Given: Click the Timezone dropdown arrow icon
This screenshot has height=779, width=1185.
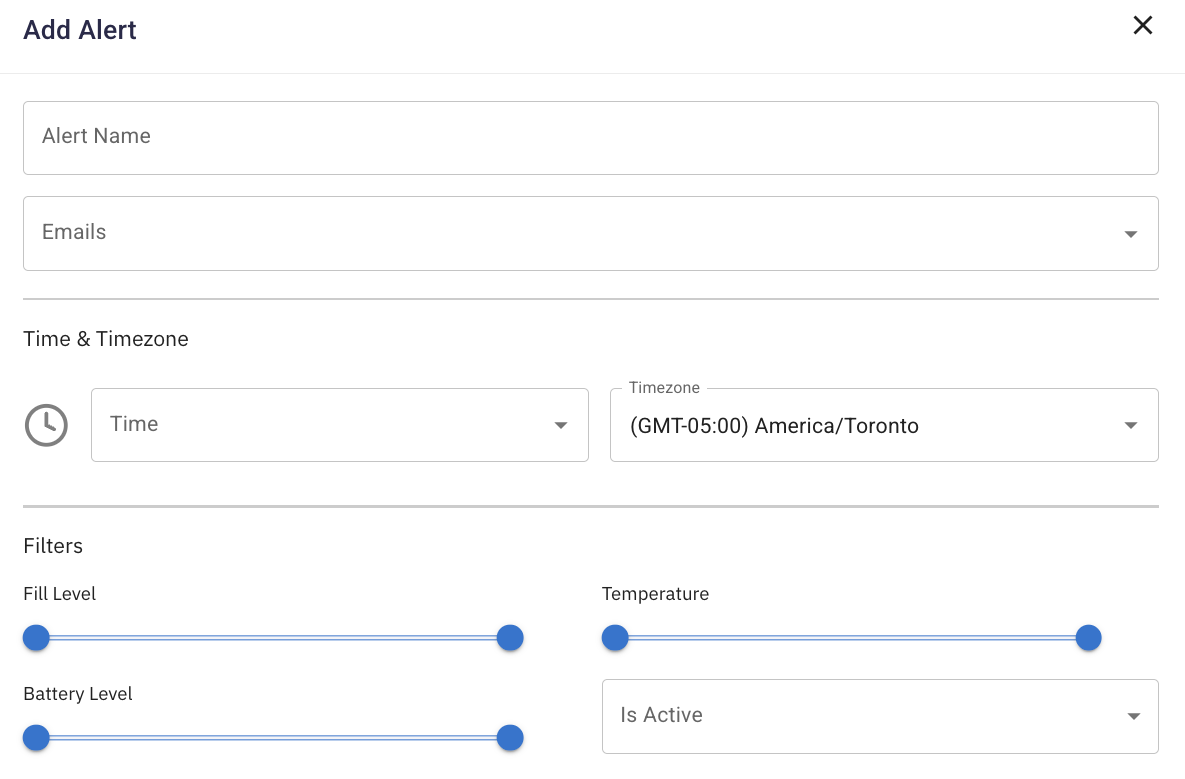Looking at the screenshot, I should [x=1131, y=426].
